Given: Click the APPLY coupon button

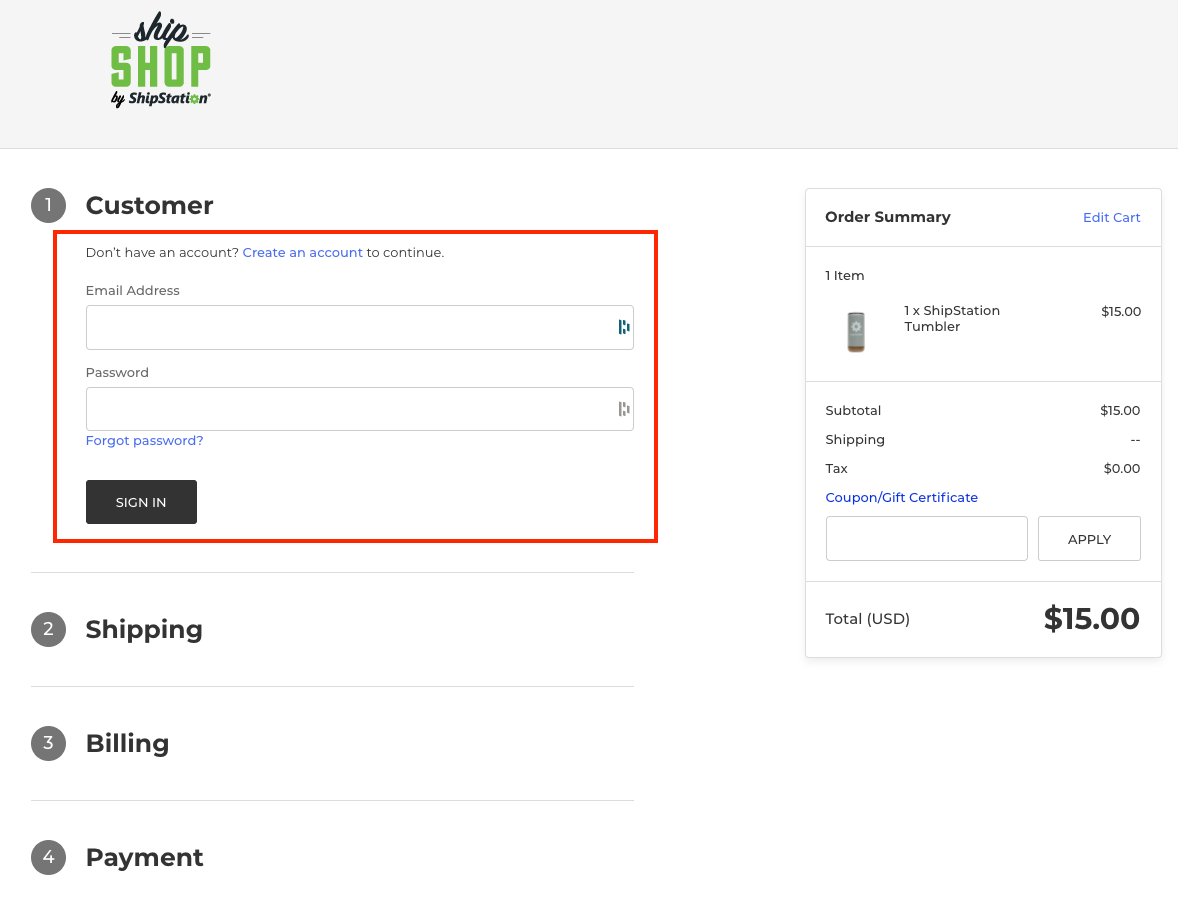Looking at the screenshot, I should coord(1089,538).
